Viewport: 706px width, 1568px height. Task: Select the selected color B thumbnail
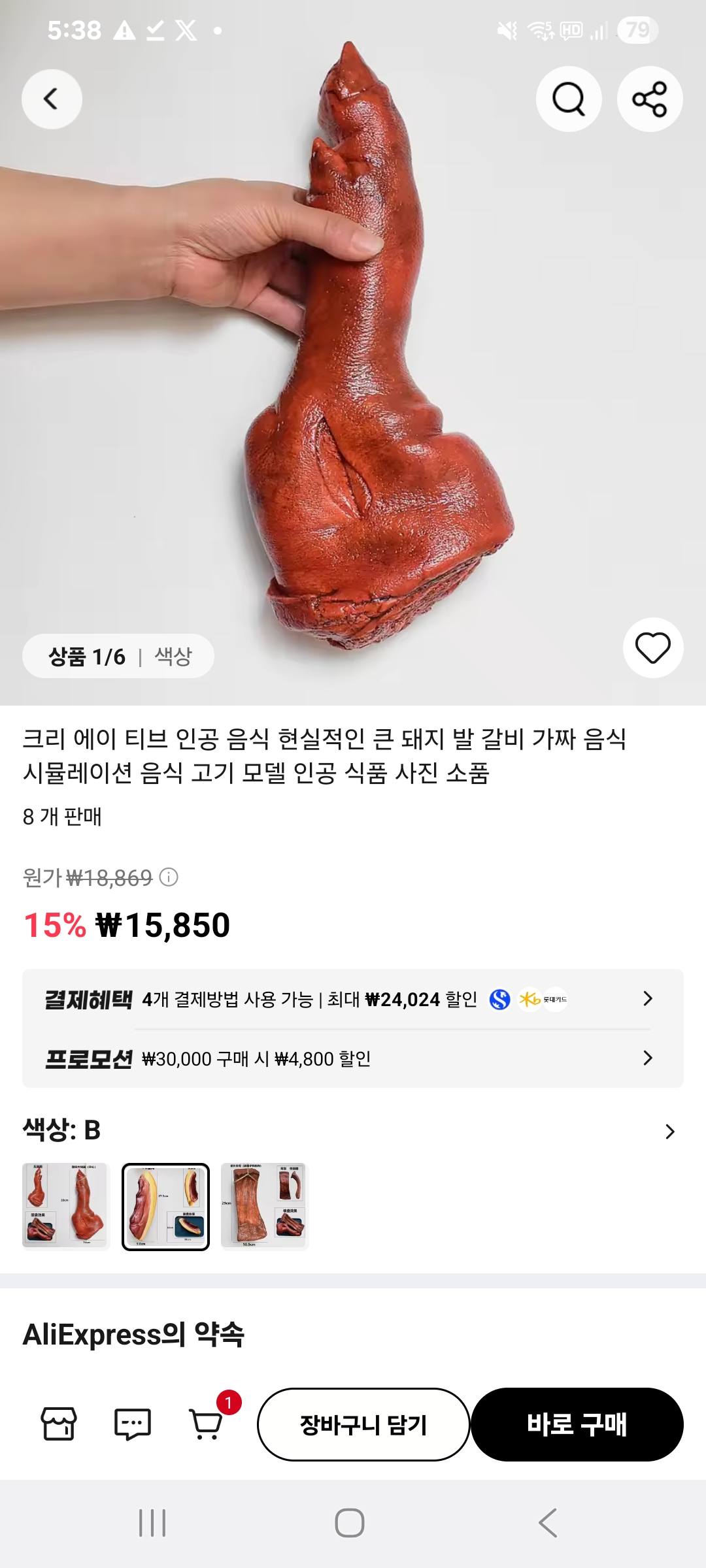point(165,1206)
